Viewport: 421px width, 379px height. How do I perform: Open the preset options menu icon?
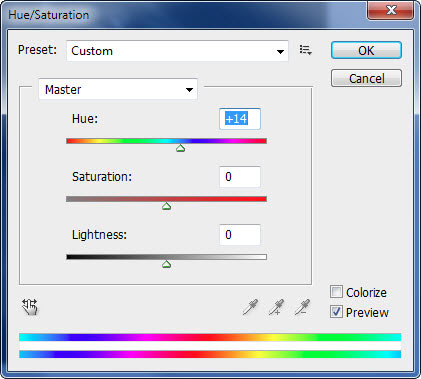point(305,50)
